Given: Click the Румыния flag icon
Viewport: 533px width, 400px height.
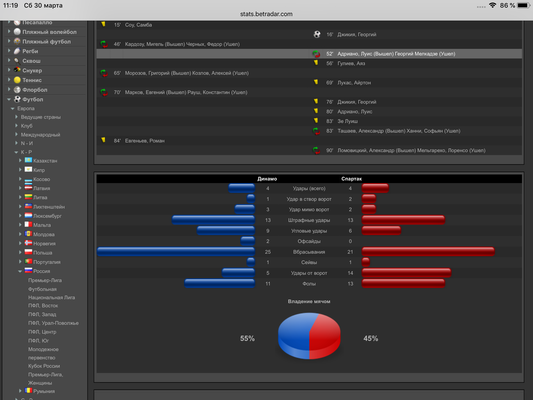Looking at the screenshot, I should pos(28,390).
